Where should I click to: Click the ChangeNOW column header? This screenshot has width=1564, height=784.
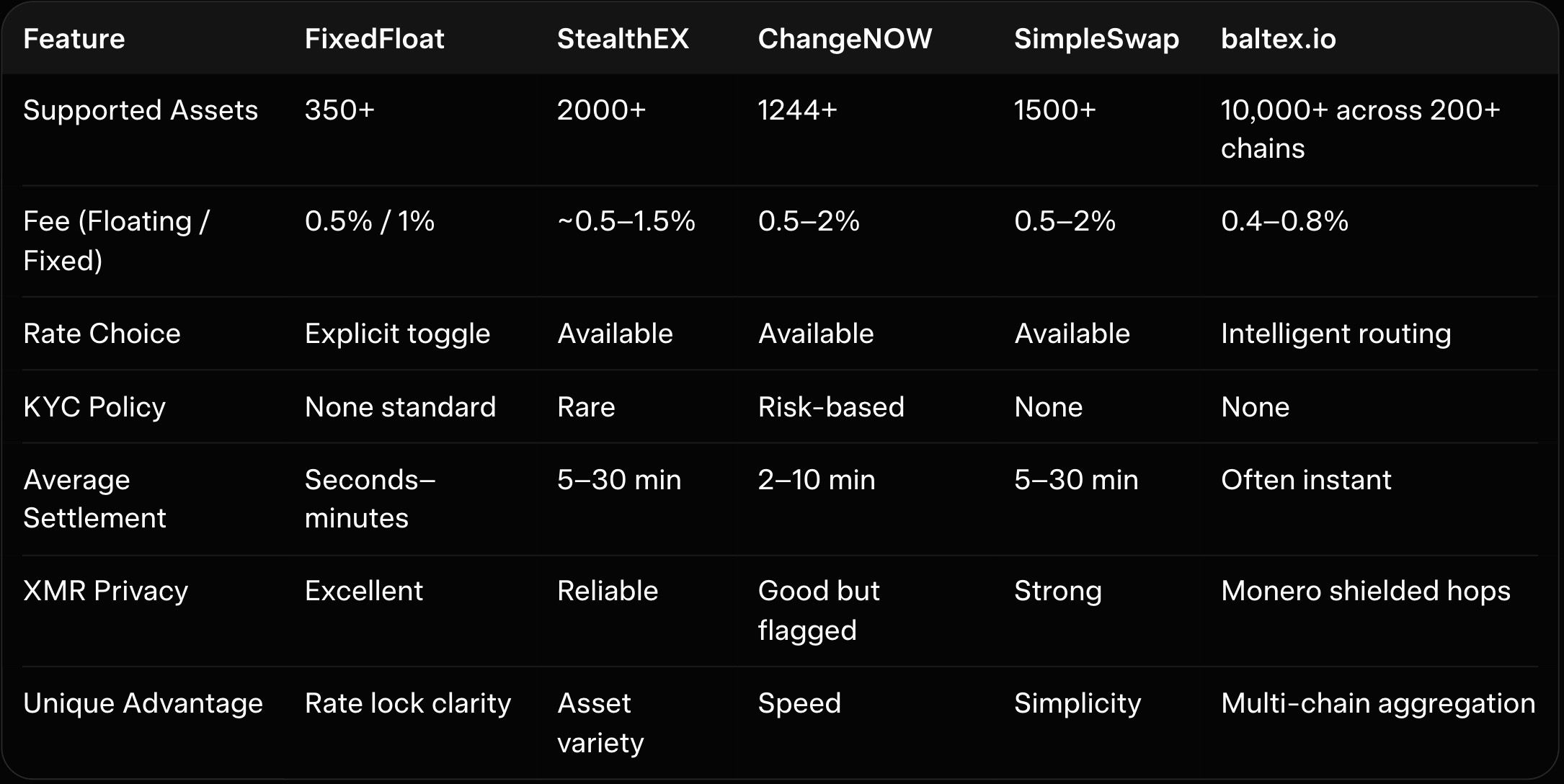(845, 39)
